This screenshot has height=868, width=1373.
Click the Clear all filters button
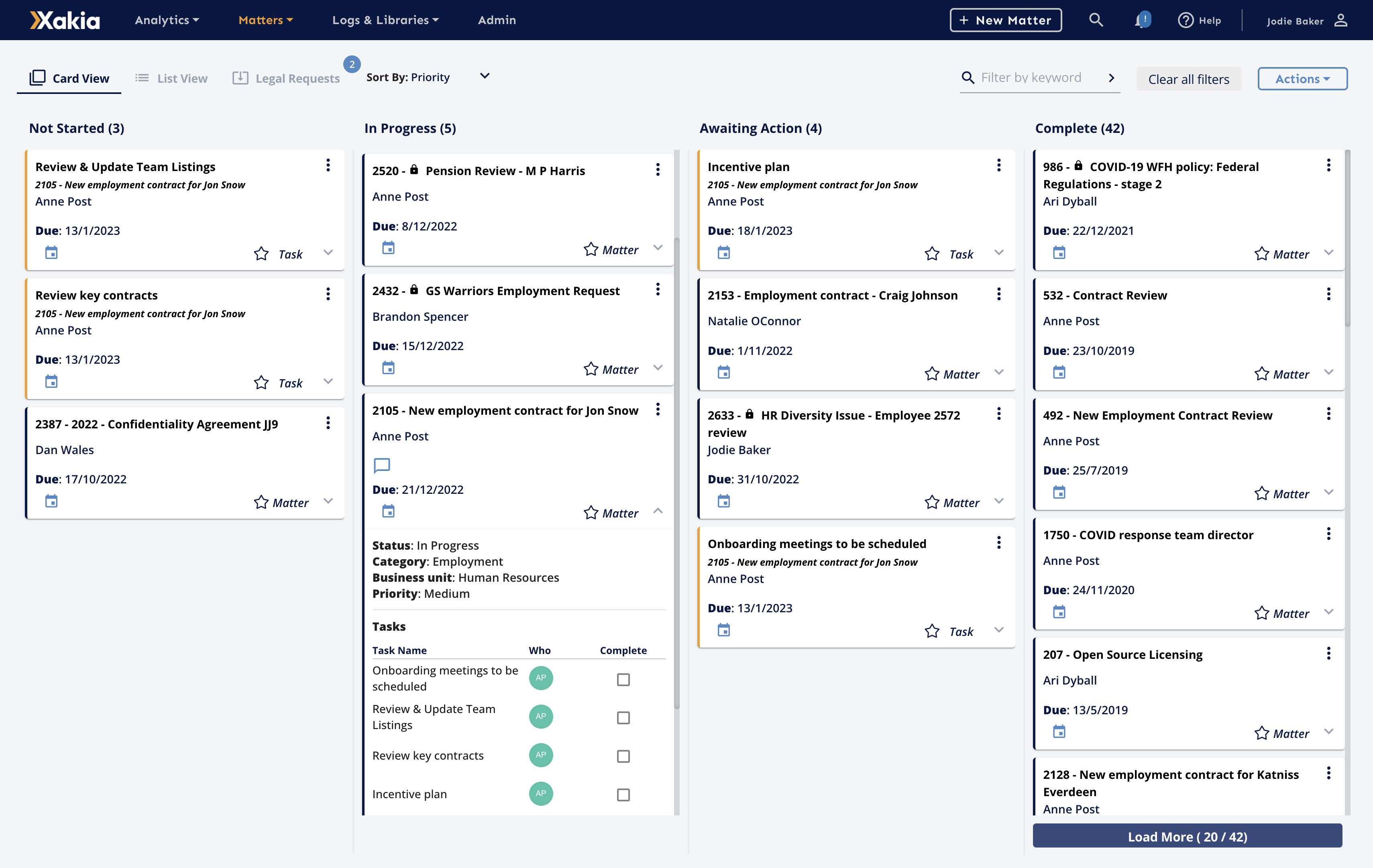coord(1189,79)
